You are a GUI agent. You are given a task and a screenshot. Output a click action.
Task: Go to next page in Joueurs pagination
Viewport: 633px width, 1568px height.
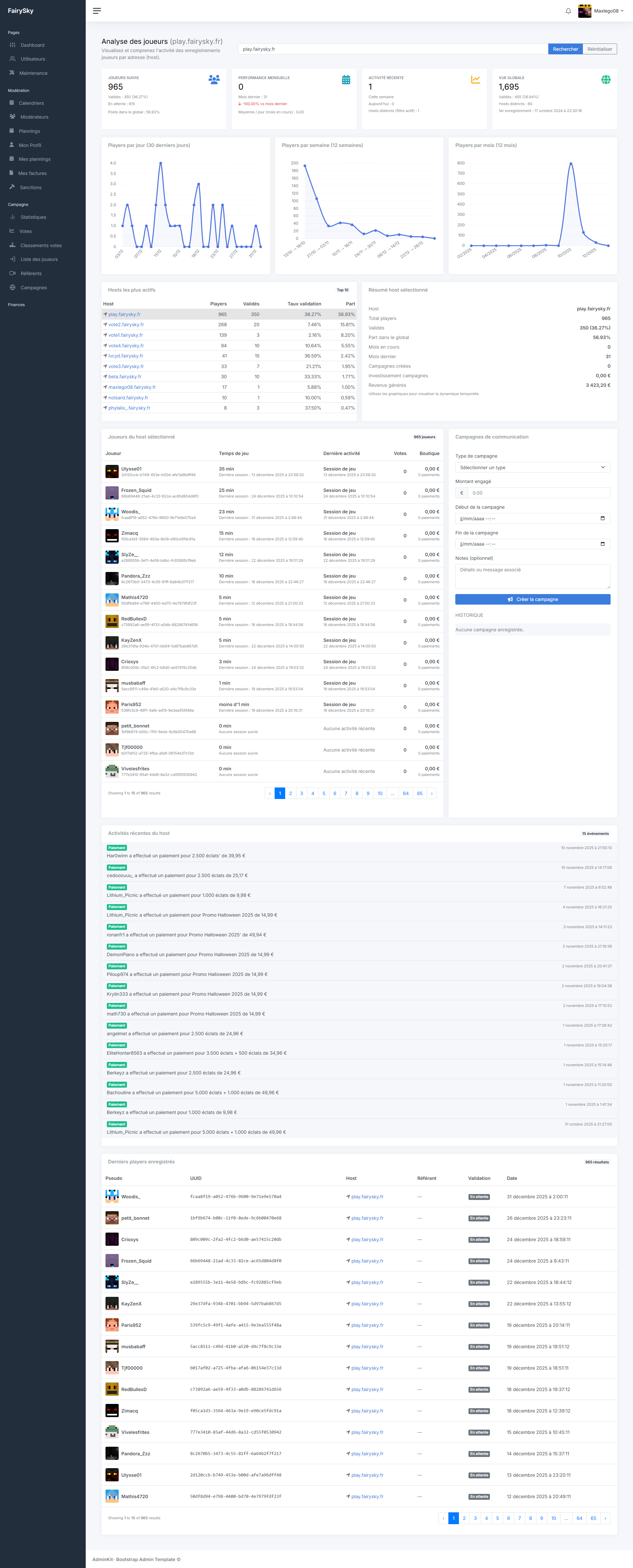(x=431, y=793)
